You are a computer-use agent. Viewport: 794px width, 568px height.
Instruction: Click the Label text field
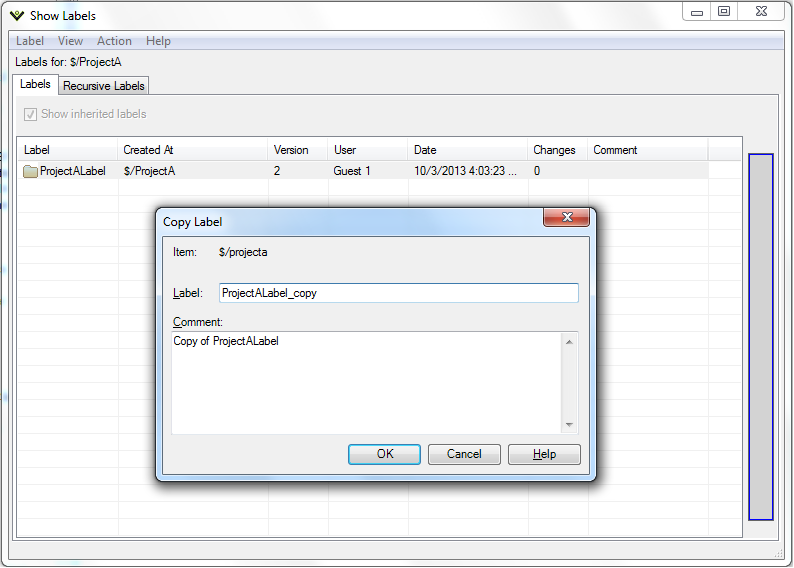pos(399,293)
